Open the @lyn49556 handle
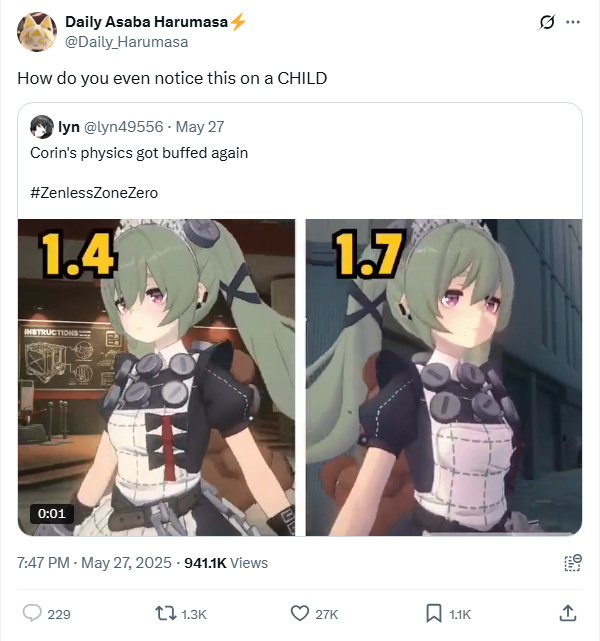The width and height of the screenshot is (600, 641). click(x=123, y=127)
